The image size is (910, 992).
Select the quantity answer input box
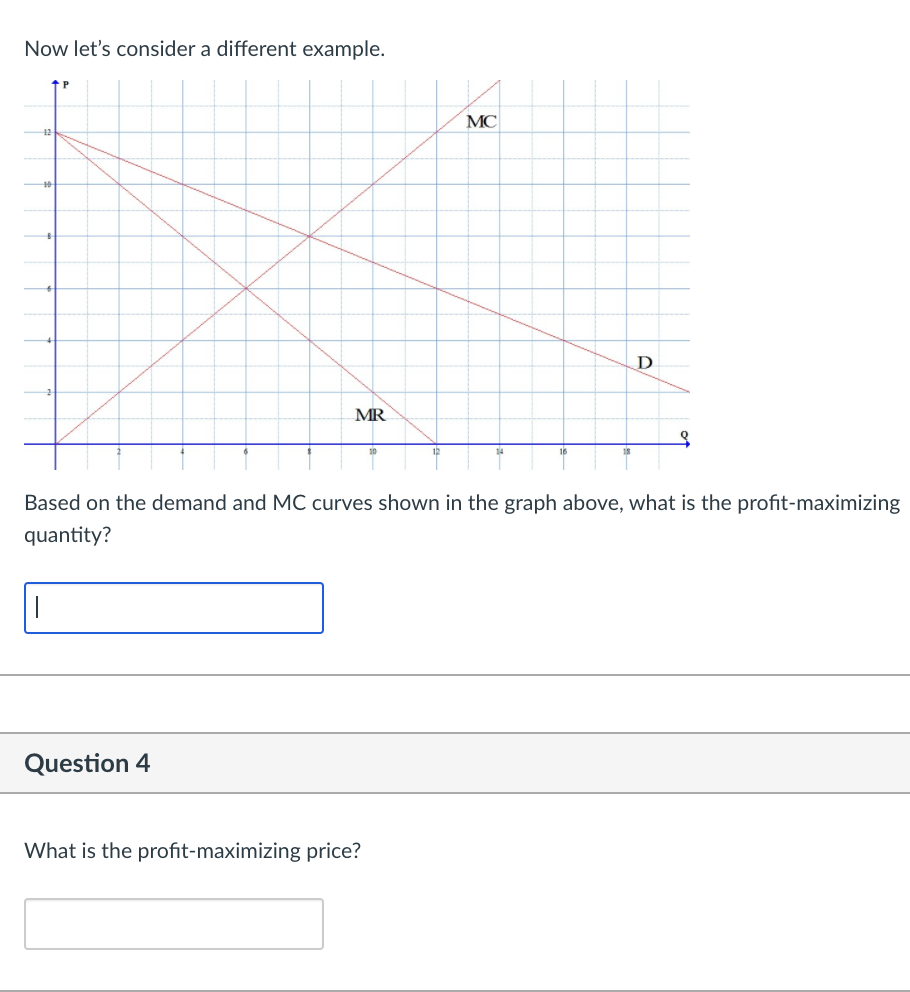pos(173,608)
